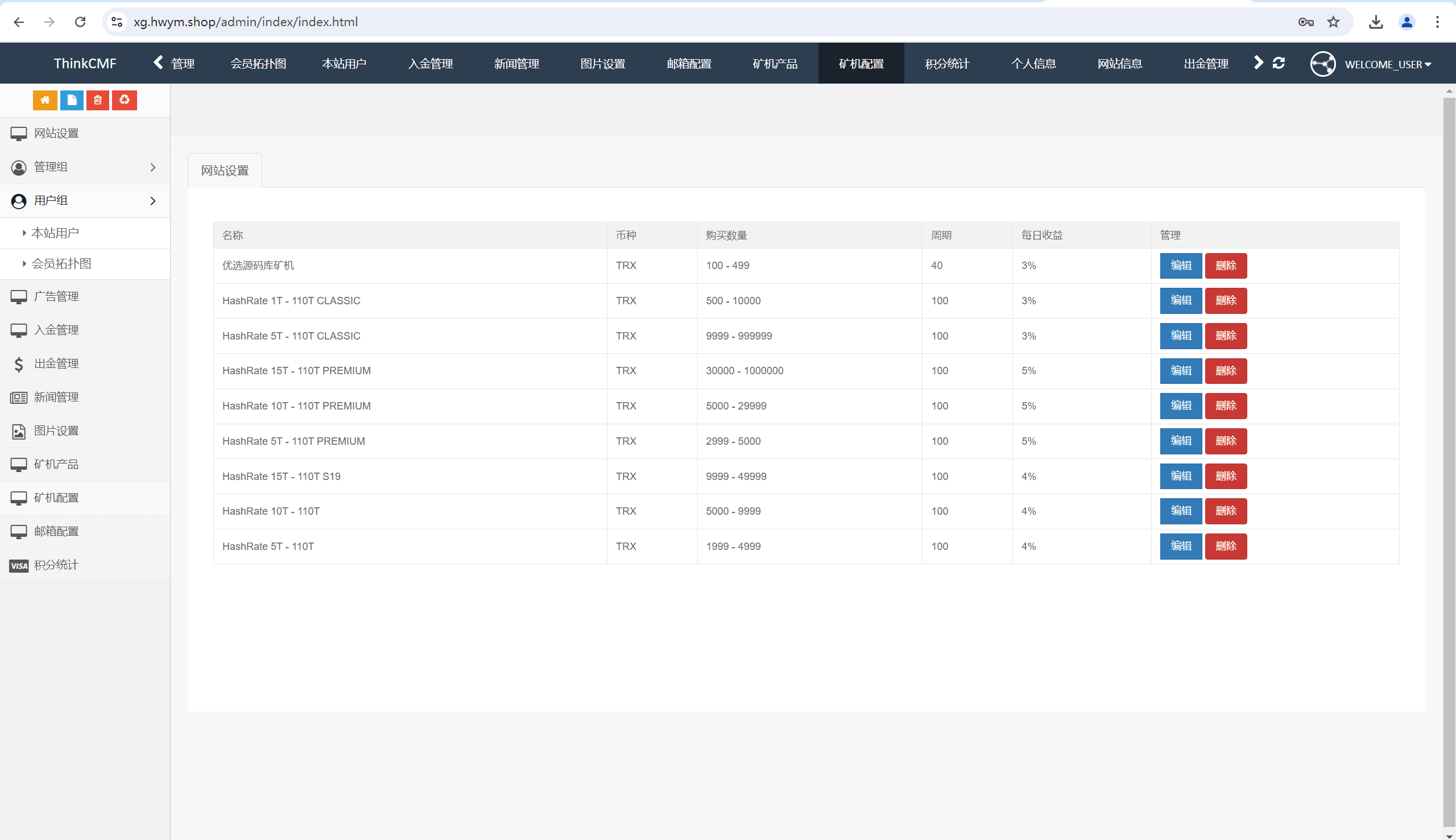The height and width of the screenshot is (840, 1456).
Task: Click the red recycle icon button
Action: coord(124,101)
